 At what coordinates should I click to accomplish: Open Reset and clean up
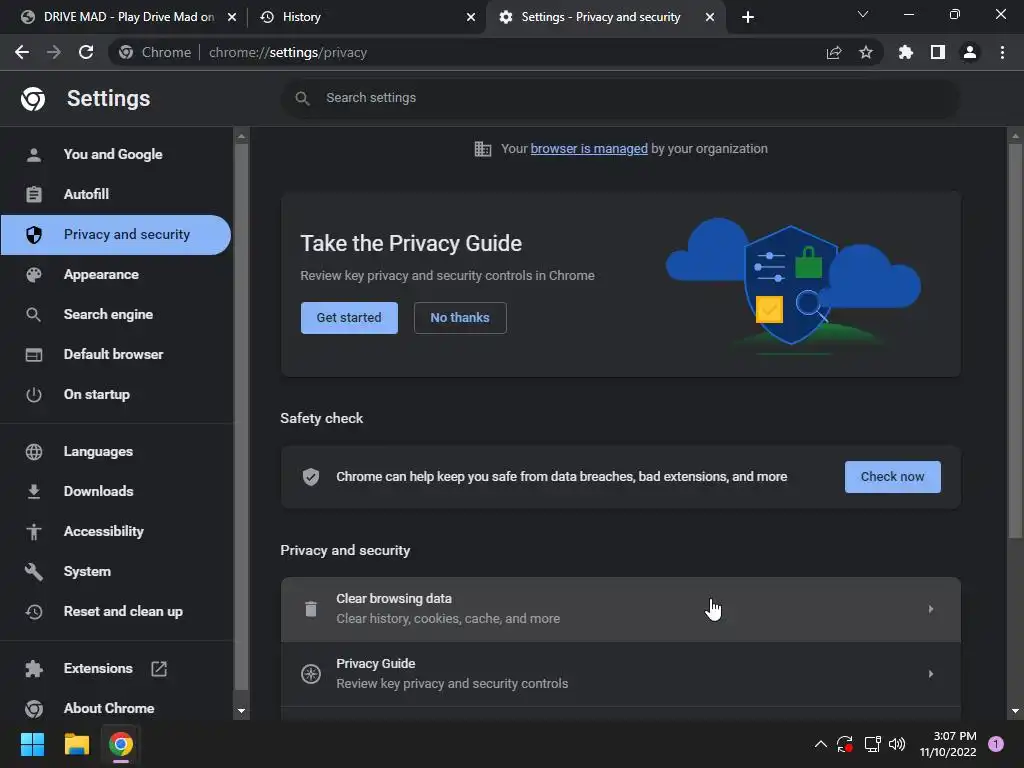pos(116,611)
